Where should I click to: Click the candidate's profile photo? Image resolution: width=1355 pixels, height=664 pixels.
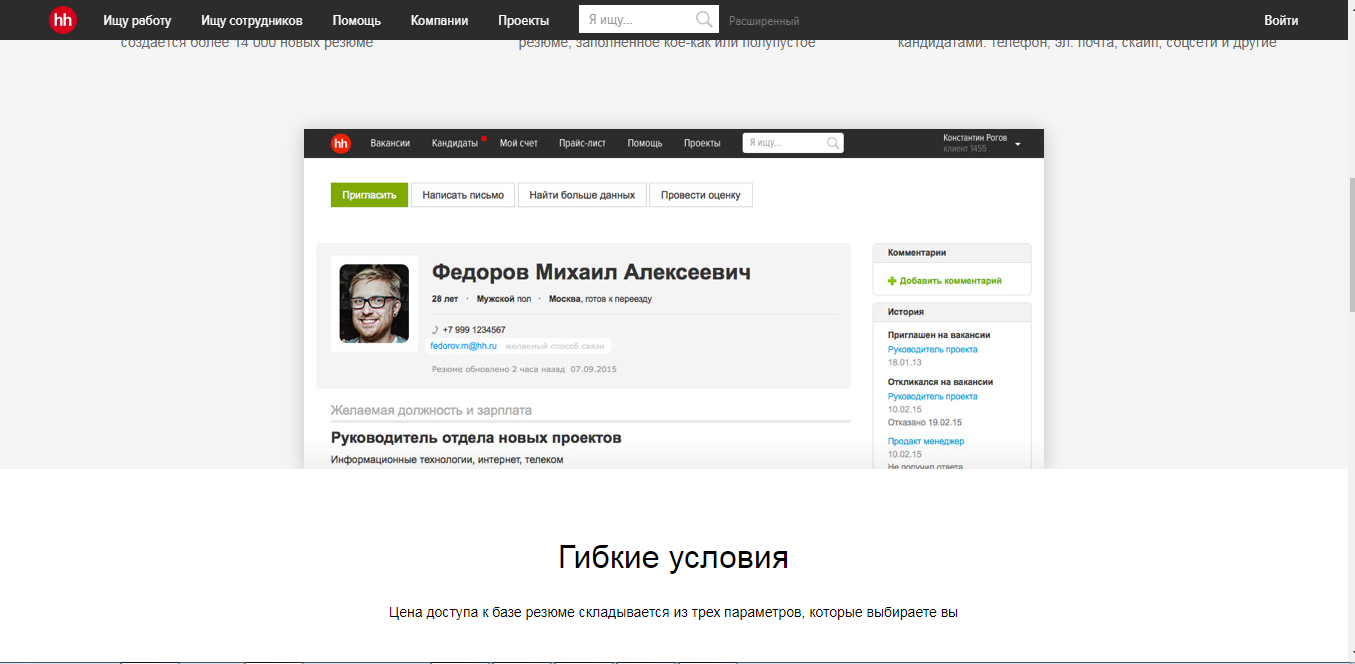(x=375, y=305)
